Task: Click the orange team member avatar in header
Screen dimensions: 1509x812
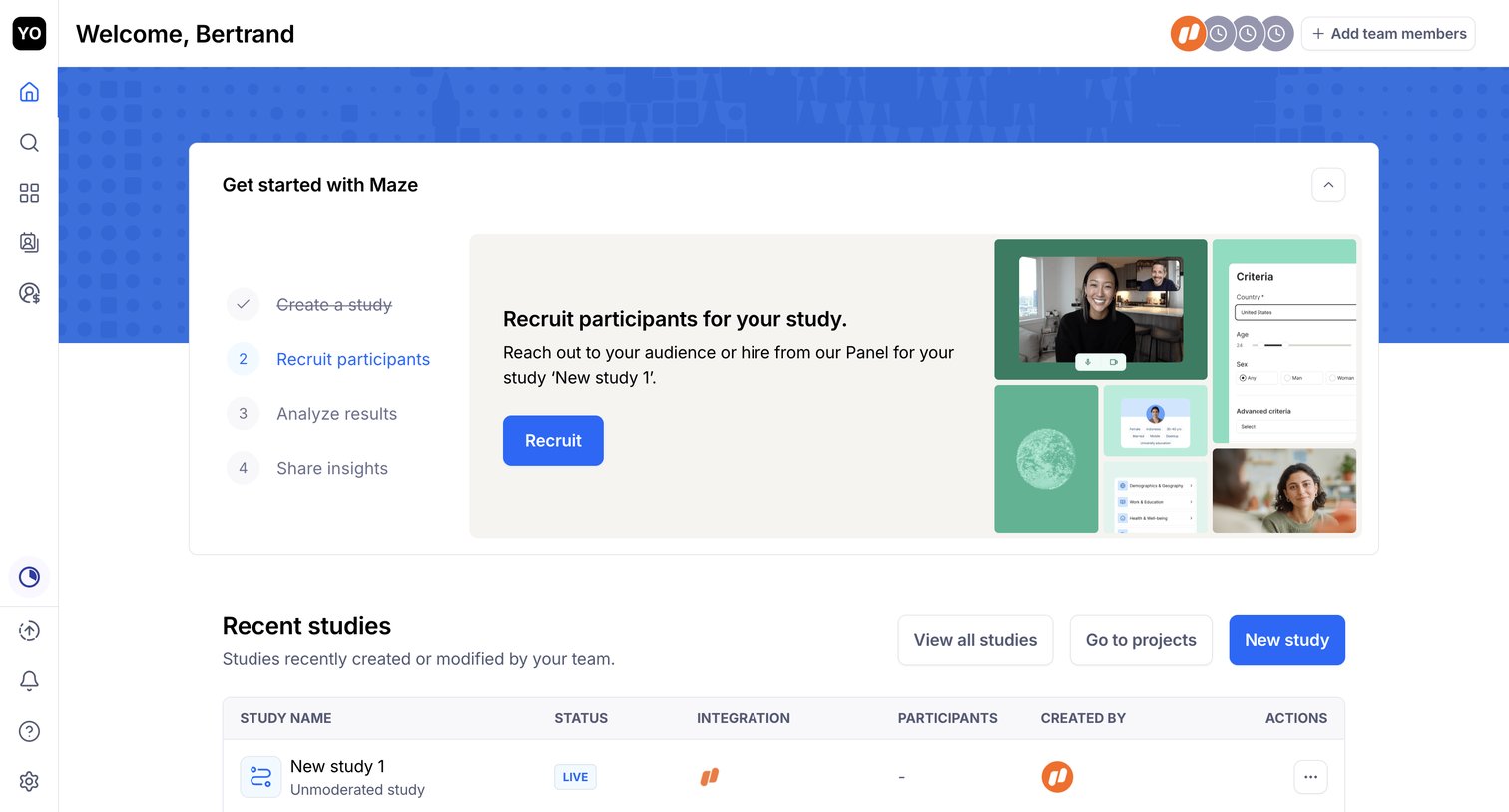Action: 1188,34
